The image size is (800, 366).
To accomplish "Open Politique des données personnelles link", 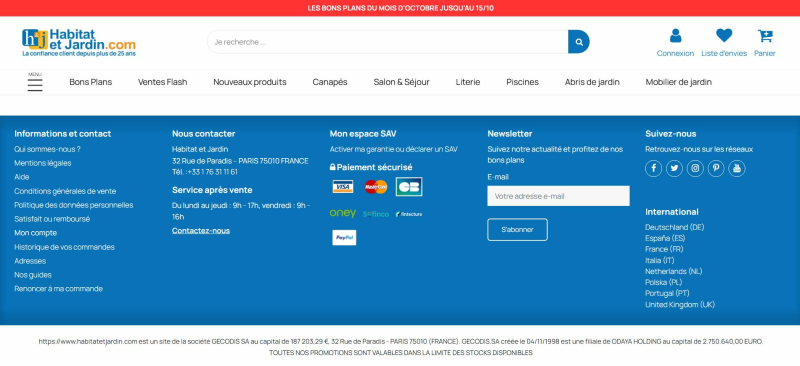I will tap(74, 205).
